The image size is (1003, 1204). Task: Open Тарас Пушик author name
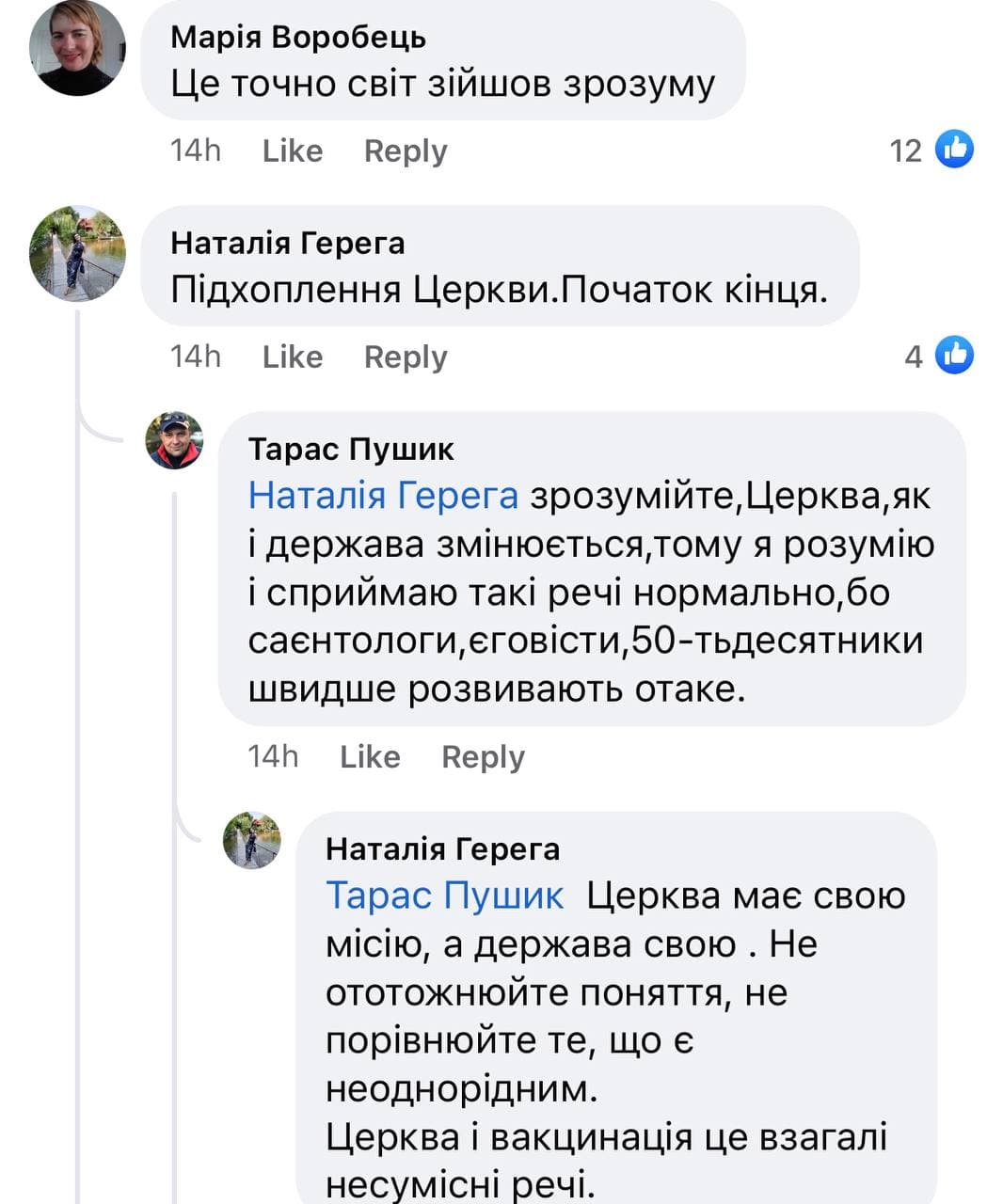click(351, 450)
